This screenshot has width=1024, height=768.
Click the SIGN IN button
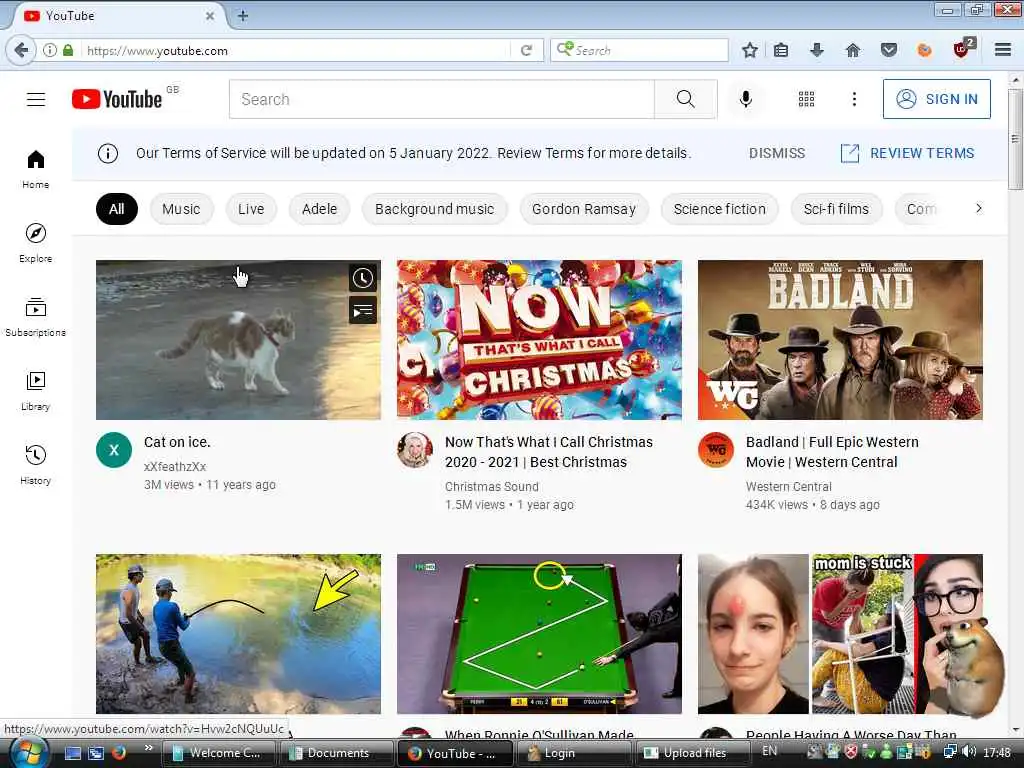[x=936, y=99]
